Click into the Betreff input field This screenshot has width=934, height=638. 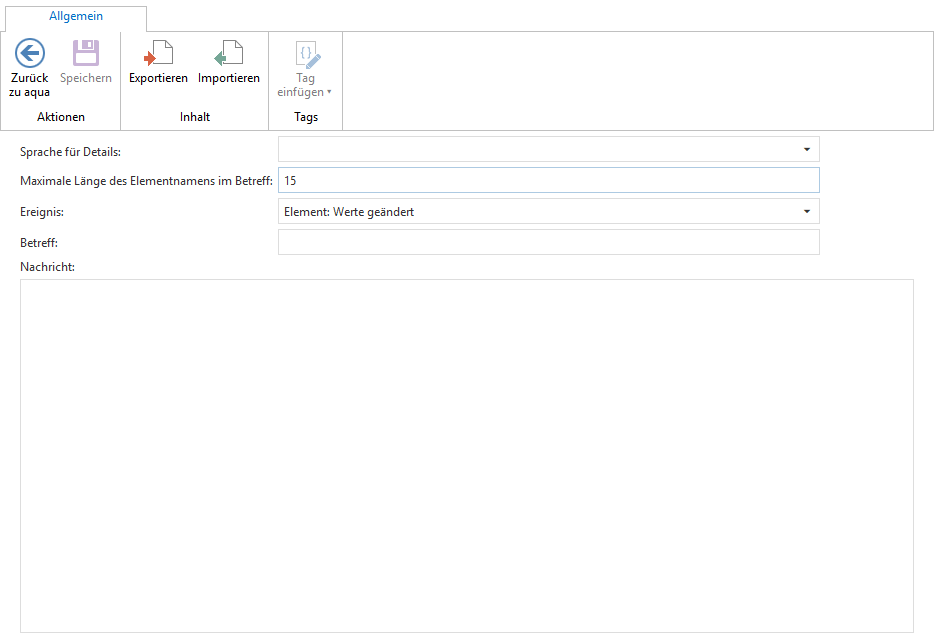pyautogui.click(x=548, y=242)
